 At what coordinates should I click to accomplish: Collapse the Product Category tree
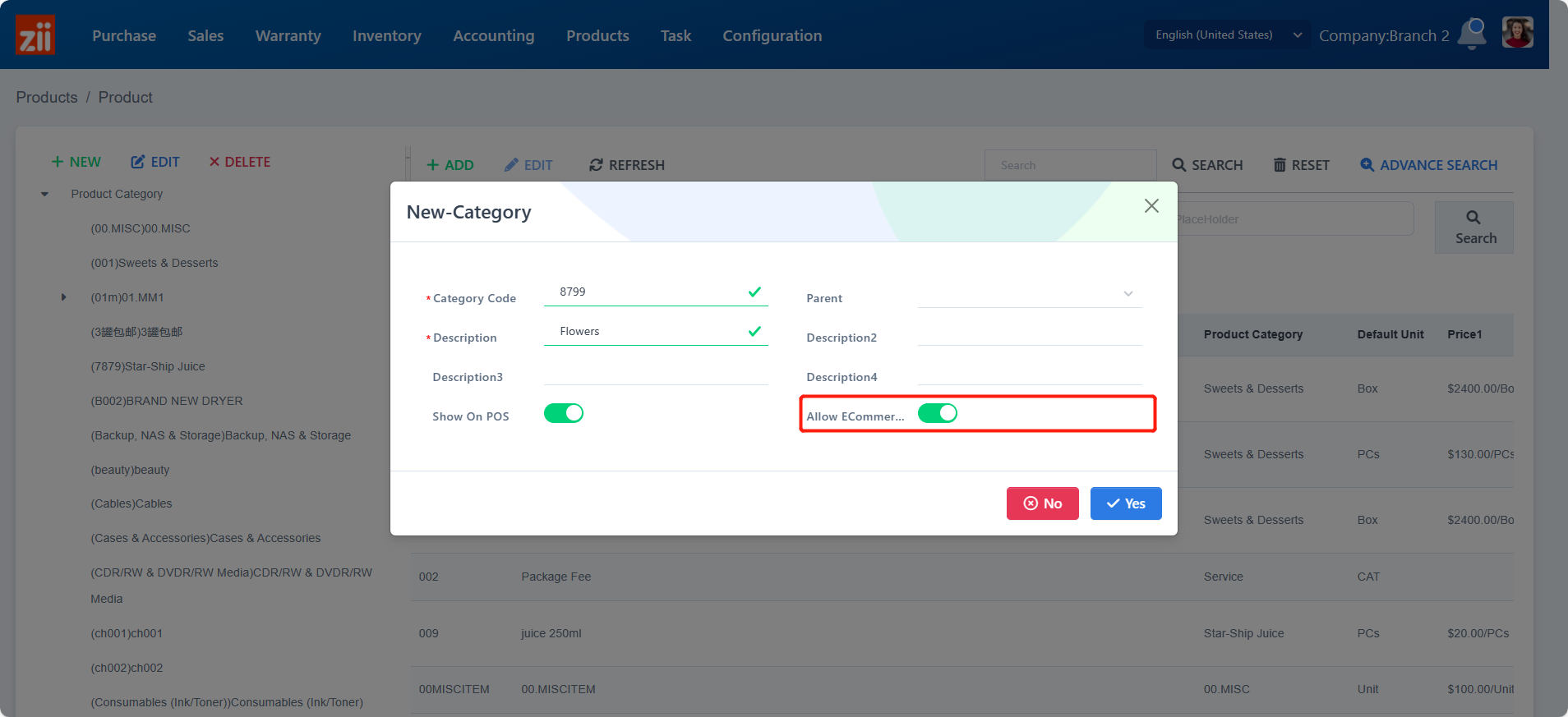click(45, 195)
